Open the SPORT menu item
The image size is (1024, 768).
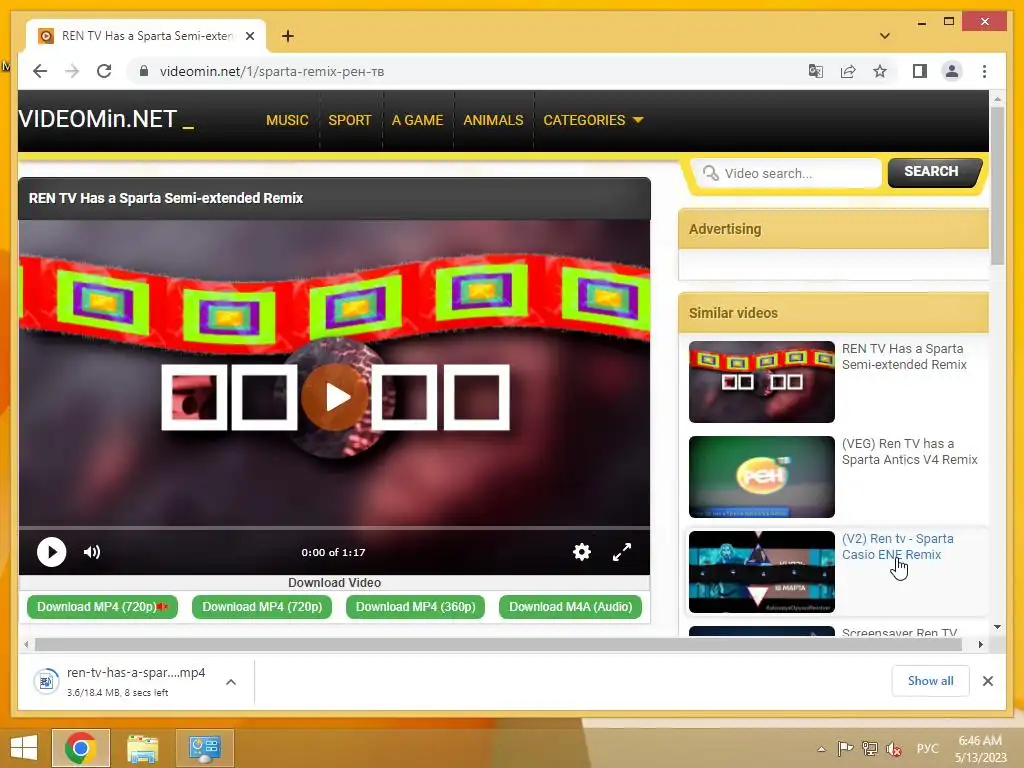point(349,120)
